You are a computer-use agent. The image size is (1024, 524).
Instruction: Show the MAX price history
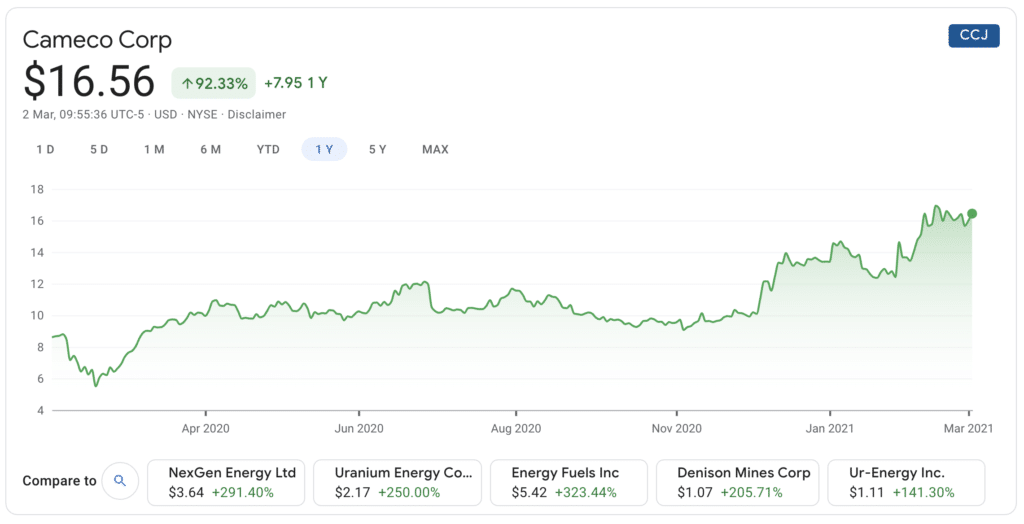[x=435, y=150]
